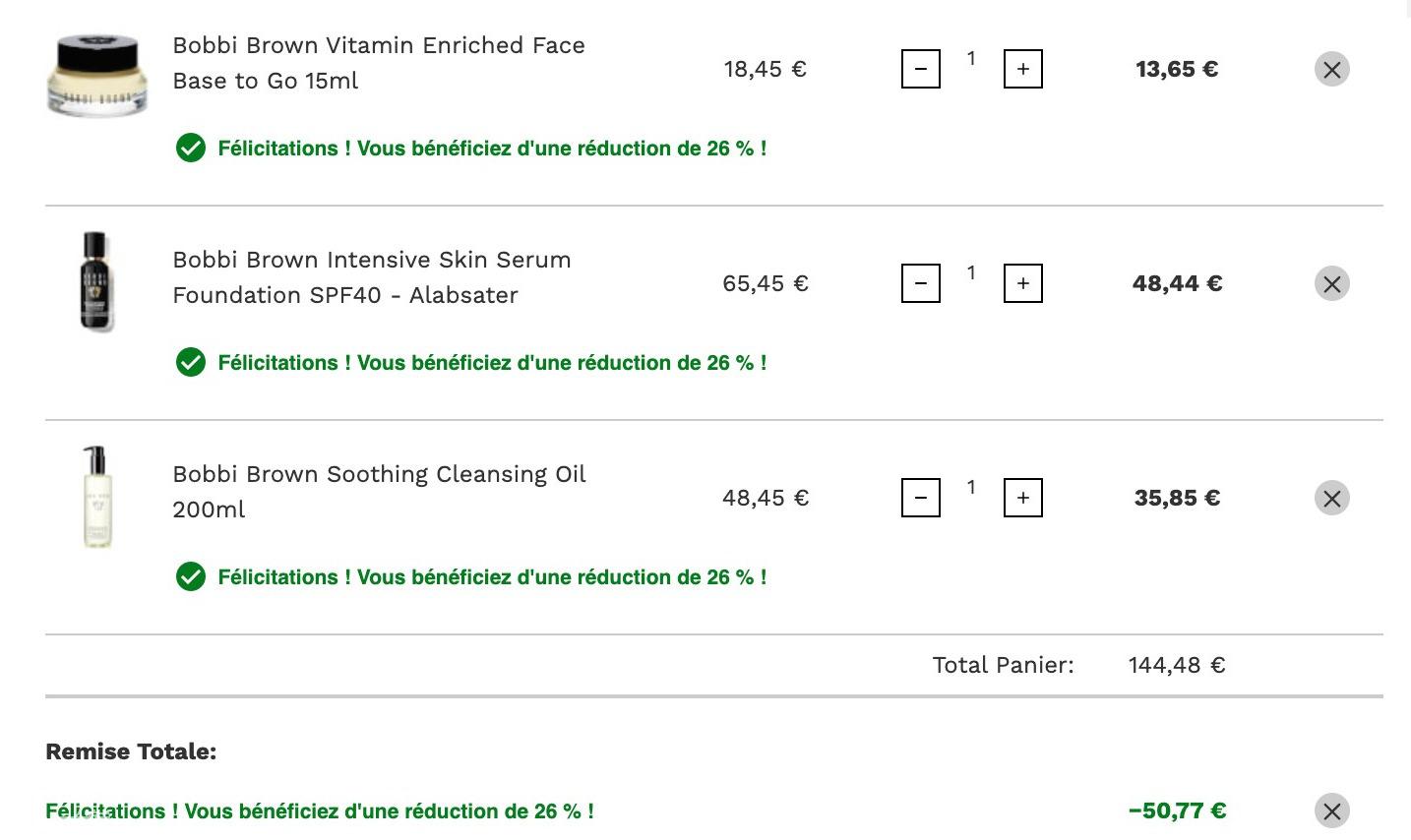Remove the 26% discount from total
The image size is (1411, 840).
(1331, 811)
